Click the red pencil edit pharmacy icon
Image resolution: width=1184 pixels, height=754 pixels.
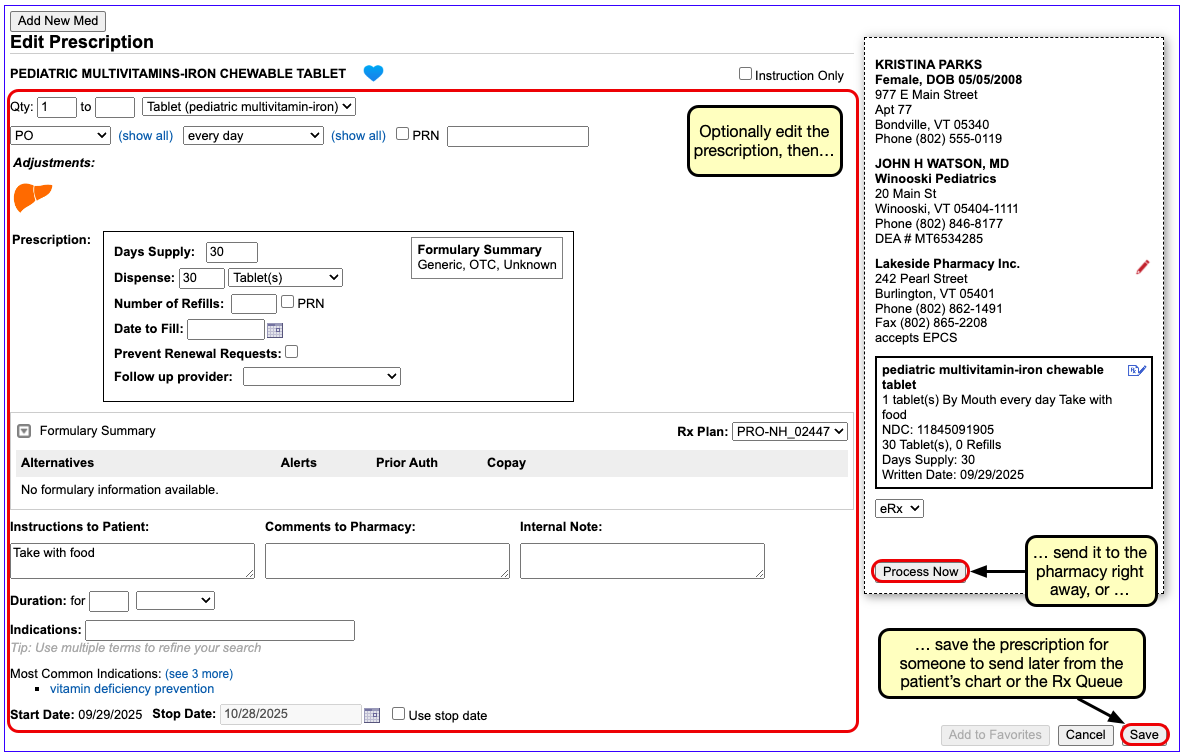1143,267
